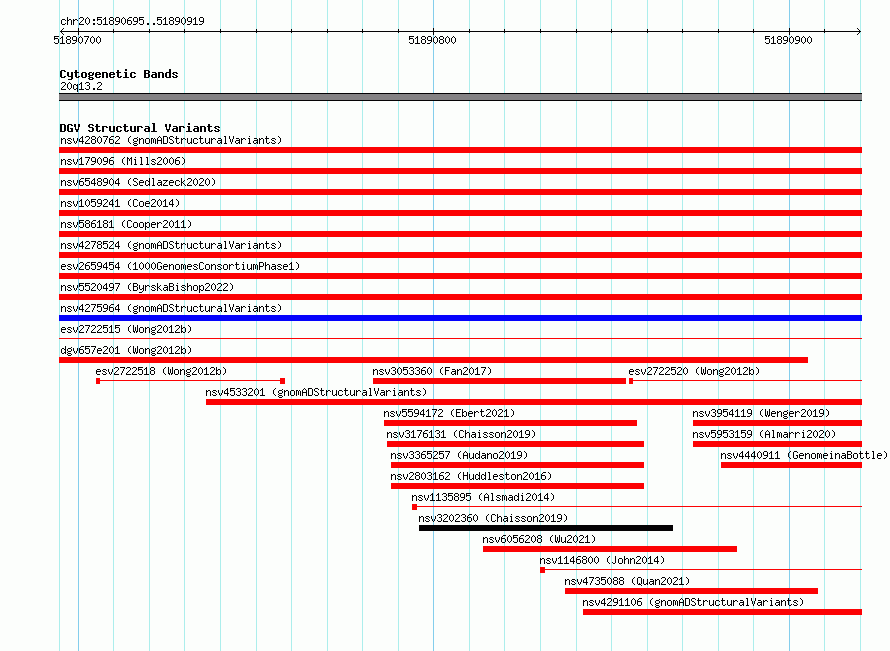The image size is (890, 651).
Task: Select the 20q13.2 band label
Action: pos(81,86)
